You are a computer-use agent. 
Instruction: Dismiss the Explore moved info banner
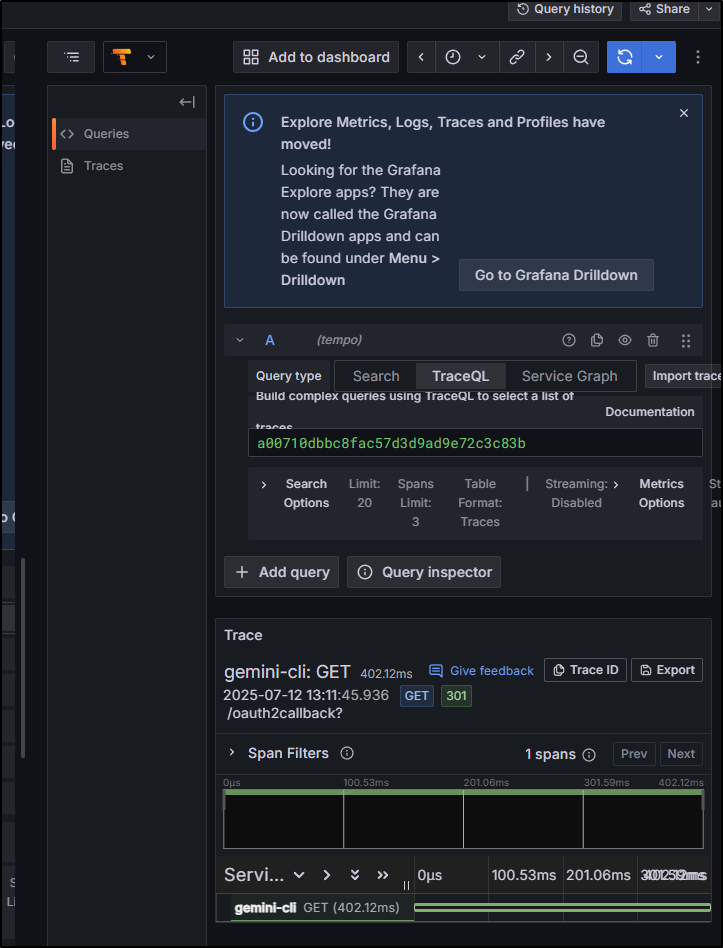(x=684, y=113)
